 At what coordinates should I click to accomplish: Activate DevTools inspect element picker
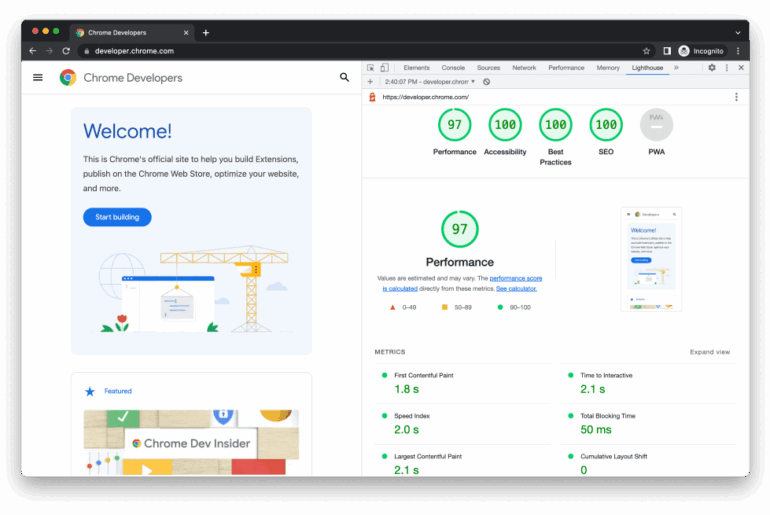371,68
